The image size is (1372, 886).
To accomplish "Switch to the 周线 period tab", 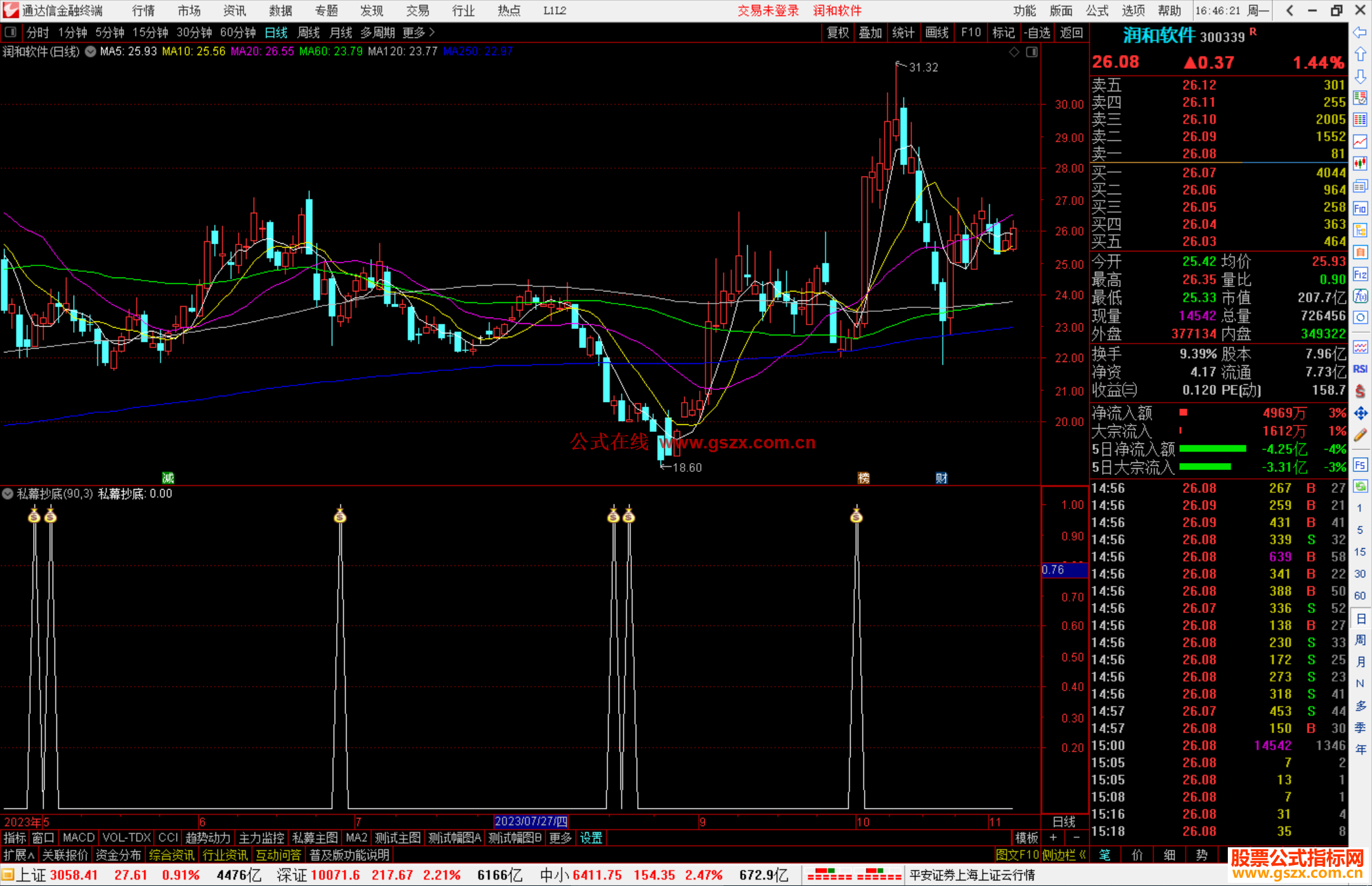I will pyautogui.click(x=308, y=32).
